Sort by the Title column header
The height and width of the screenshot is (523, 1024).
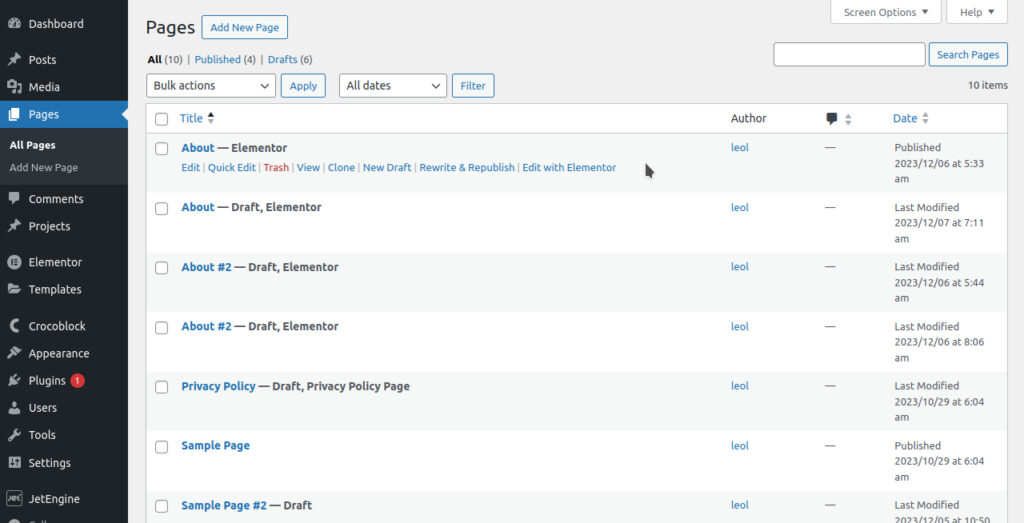pos(191,118)
